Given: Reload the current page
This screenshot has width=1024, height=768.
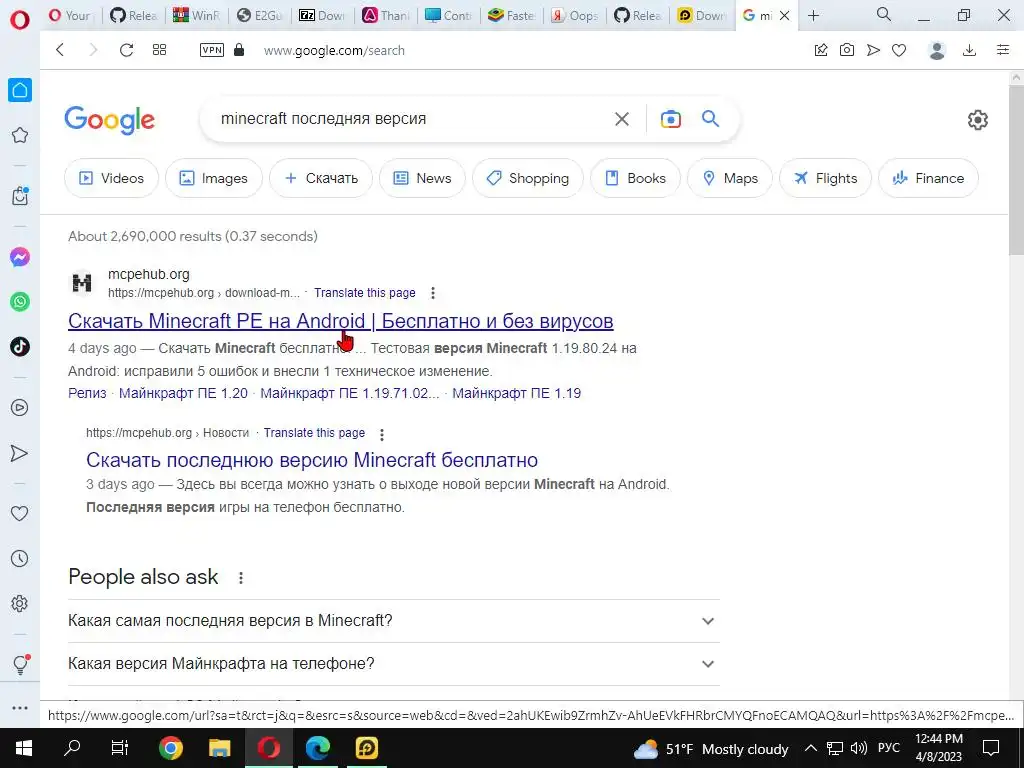Looking at the screenshot, I should pos(127,50).
